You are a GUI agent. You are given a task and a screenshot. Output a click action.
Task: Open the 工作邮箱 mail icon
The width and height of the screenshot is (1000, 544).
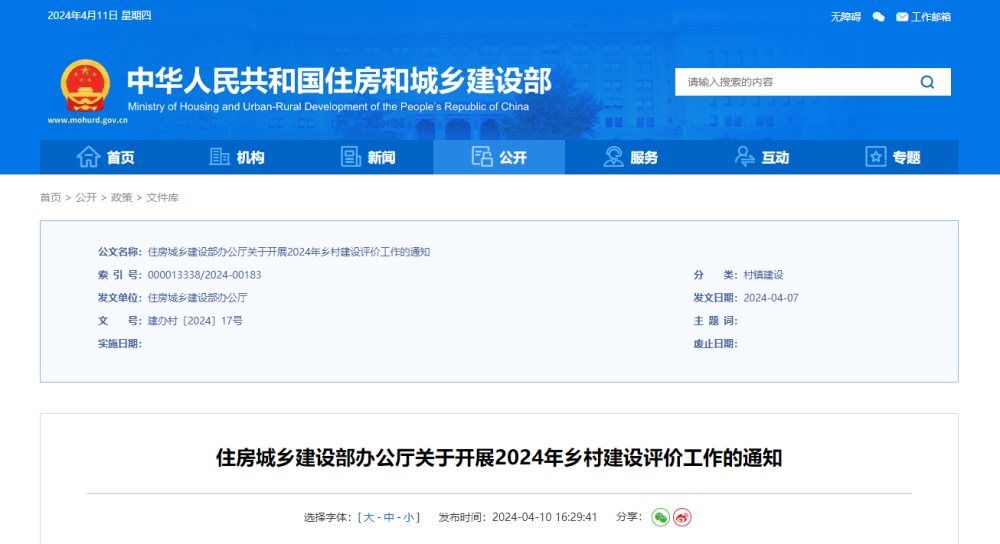click(x=902, y=17)
